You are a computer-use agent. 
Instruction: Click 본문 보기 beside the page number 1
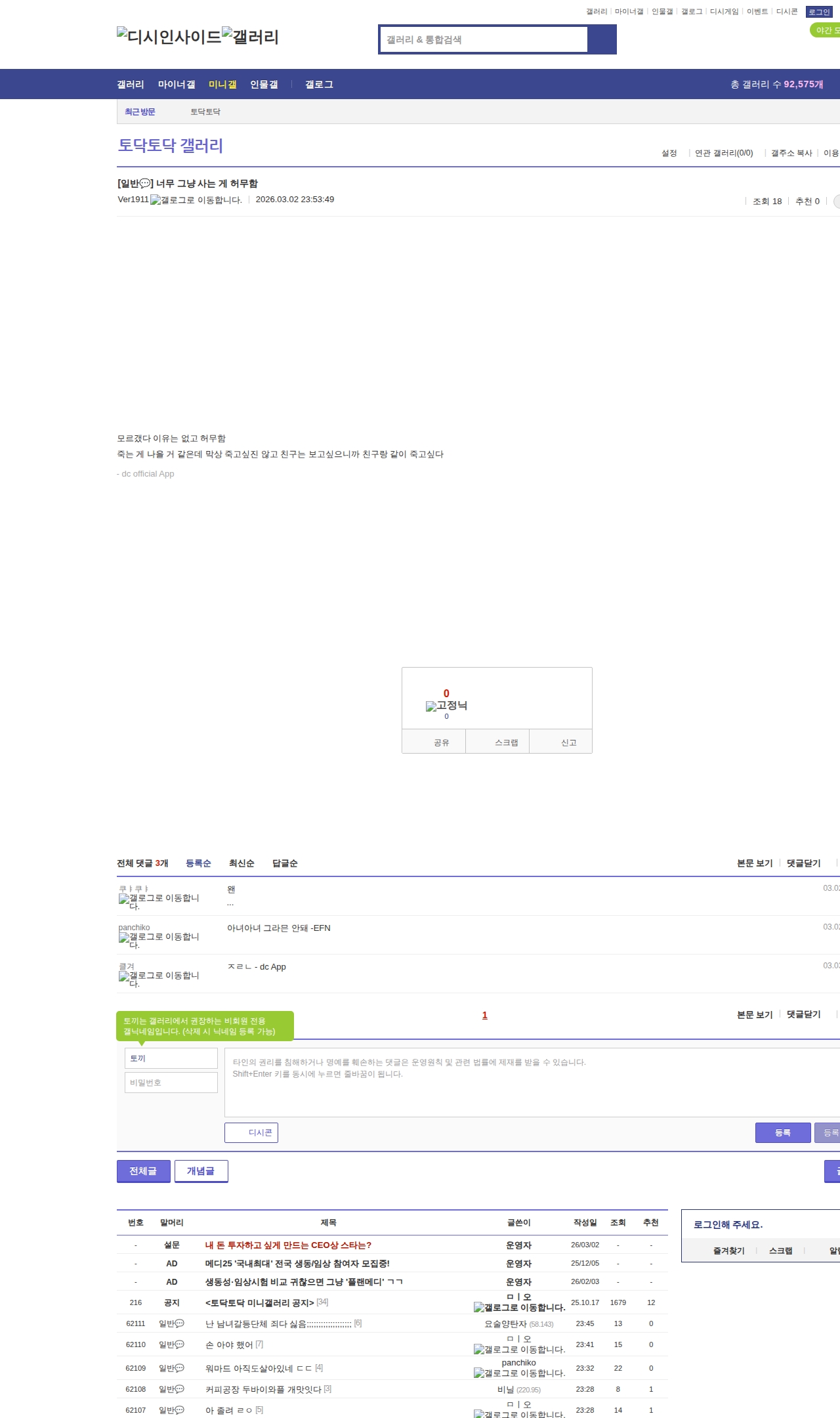coord(755,1014)
